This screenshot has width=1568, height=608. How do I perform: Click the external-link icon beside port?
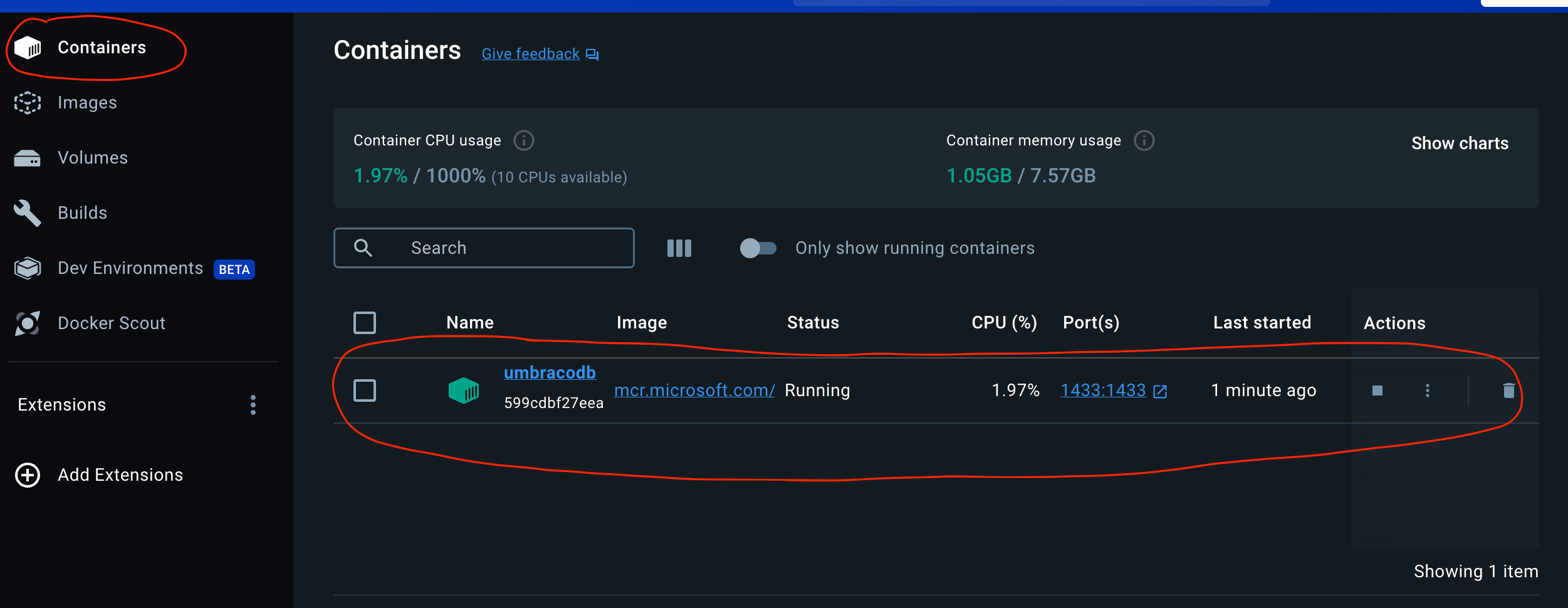(x=1161, y=392)
